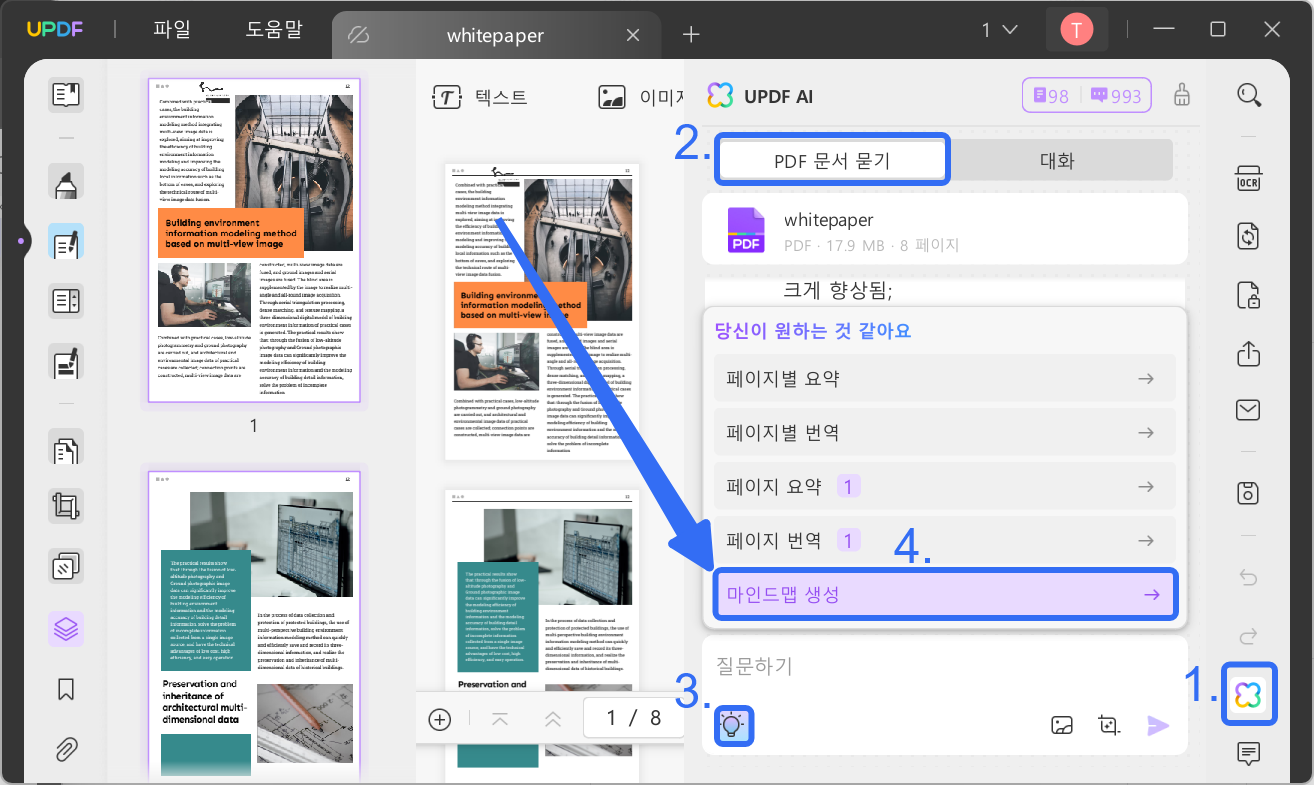Open the Comments panel icon at bottom right
This screenshot has width=1314, height=785.
tap(1248, 753)
